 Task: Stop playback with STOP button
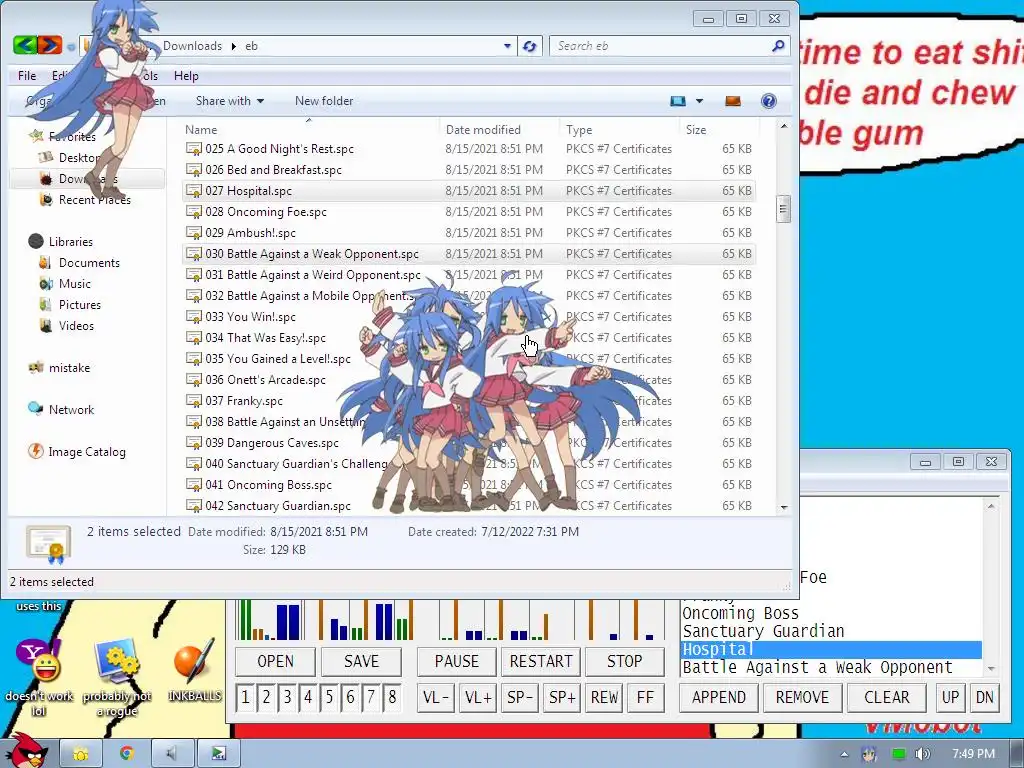[x=624, y=662]
